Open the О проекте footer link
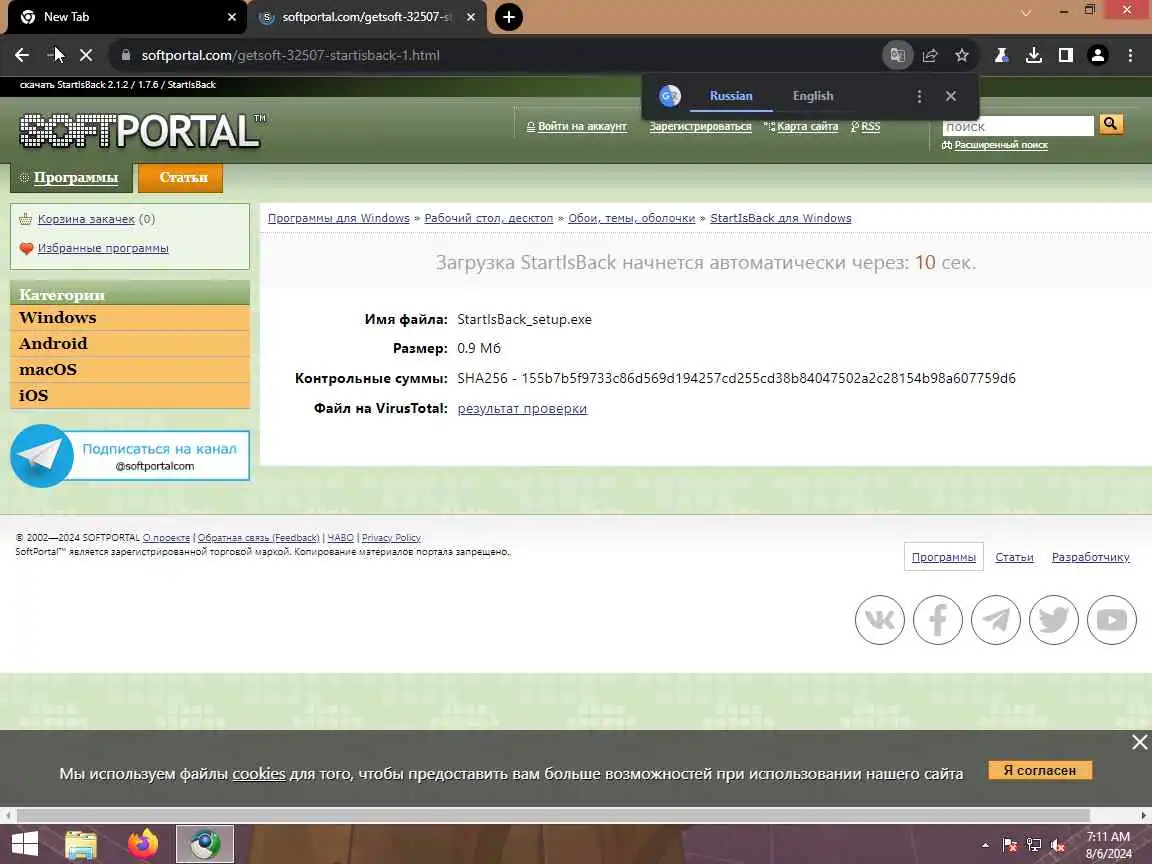The height and width of the screenshot is (864, 1152). click(166, 538)
